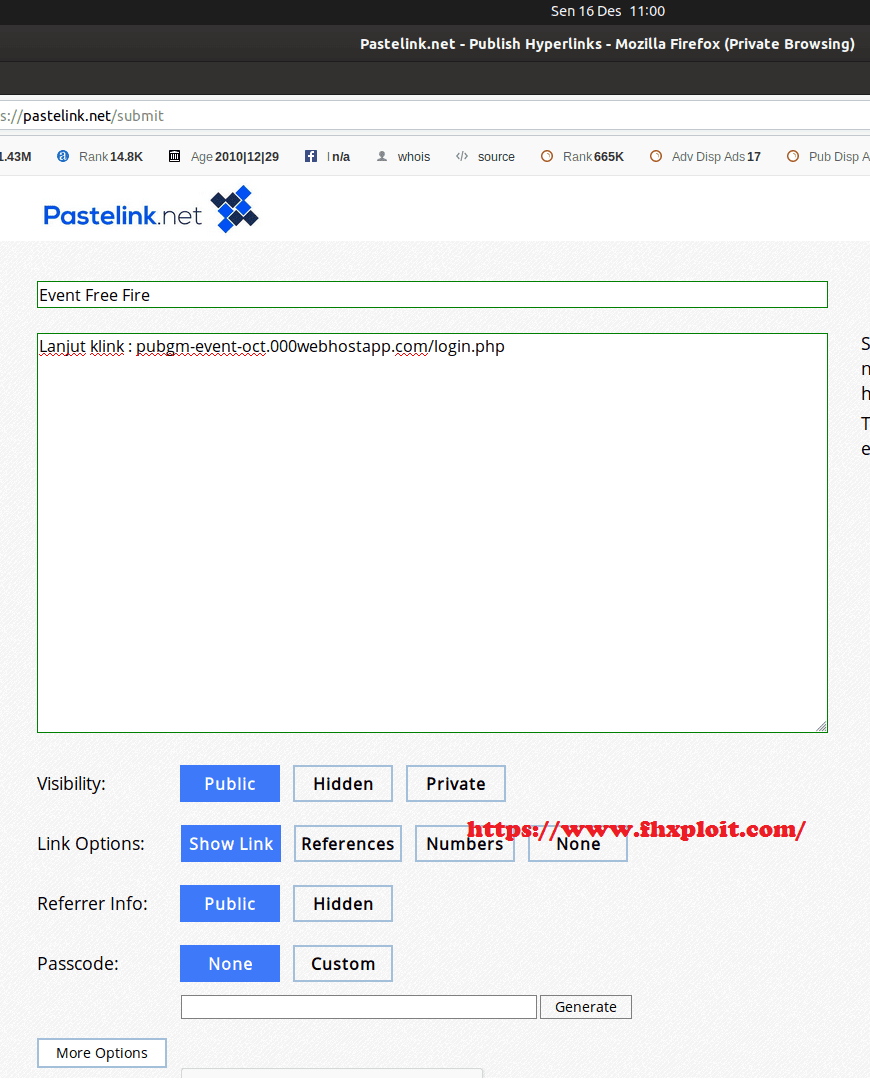Set Passcode to None
The width and height of the screenshot is (870, 1080).
[230, 964]
